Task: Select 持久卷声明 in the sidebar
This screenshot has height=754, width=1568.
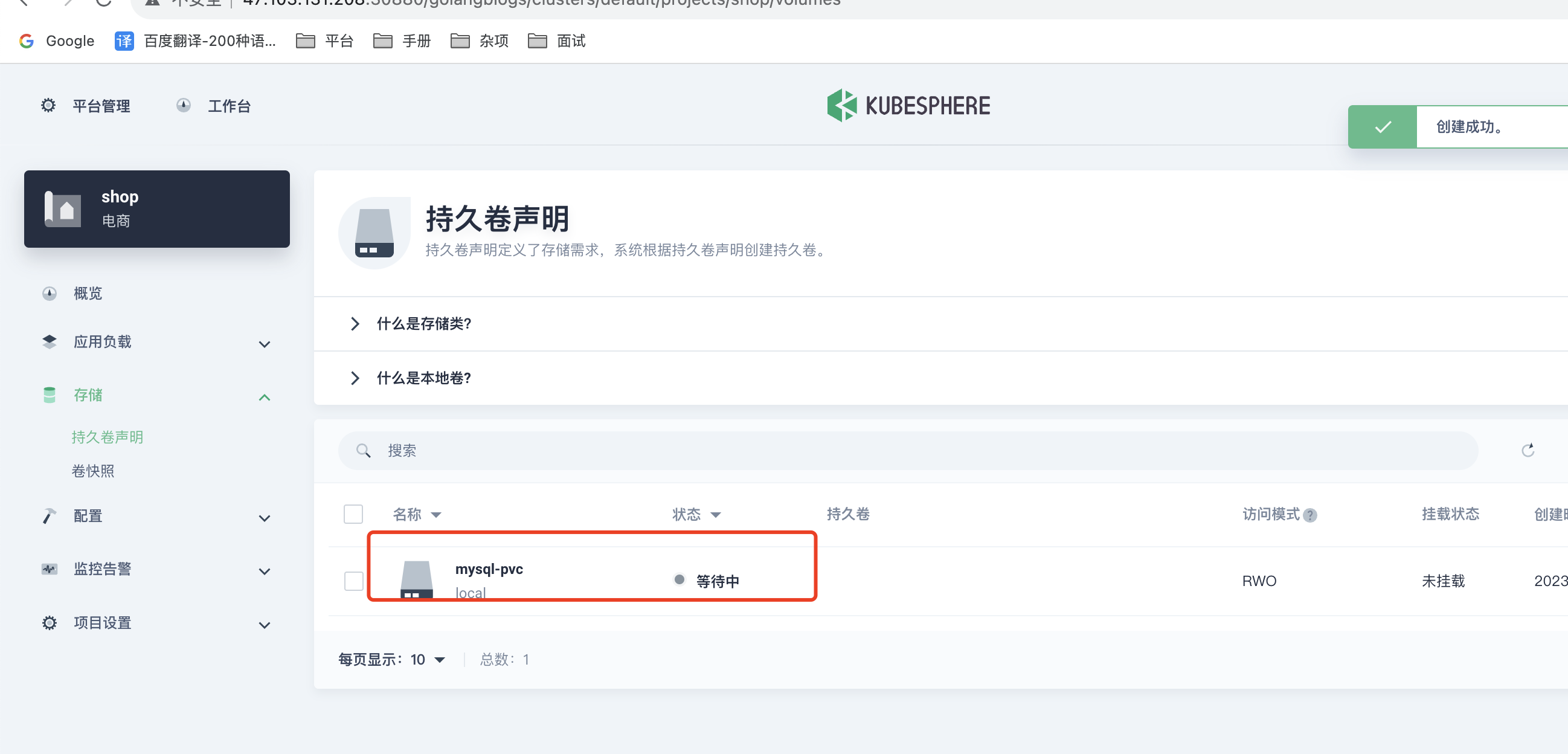Action: 107,437
